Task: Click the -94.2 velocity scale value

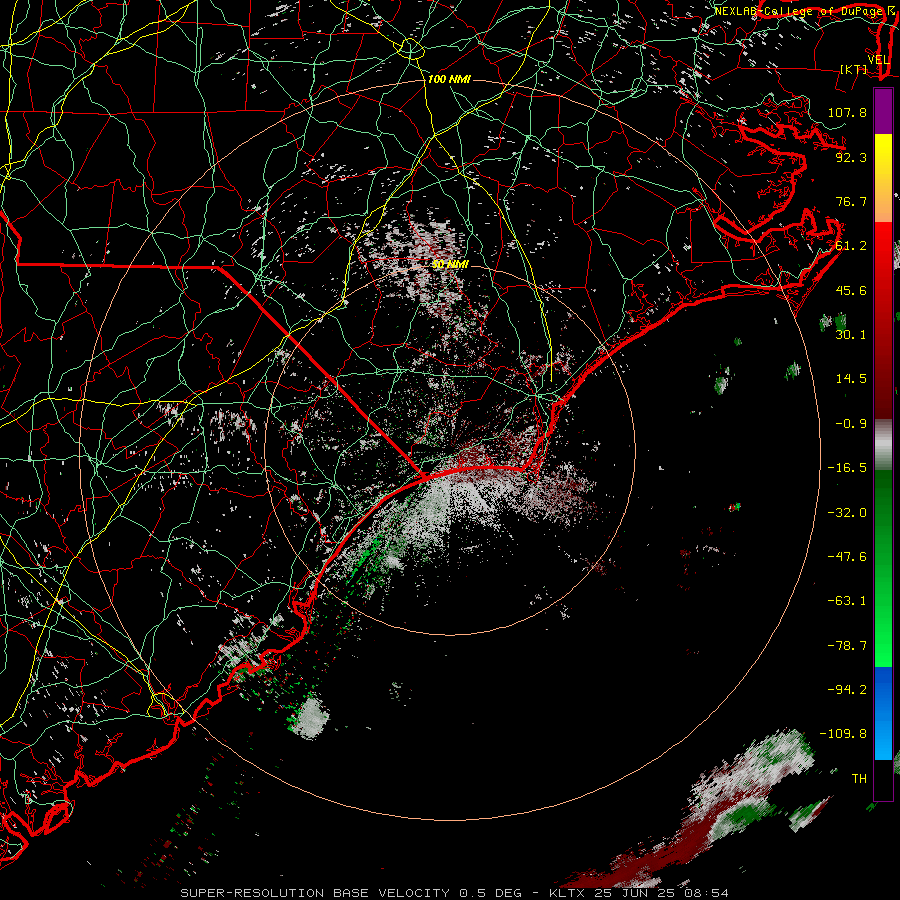Action: 847,689
